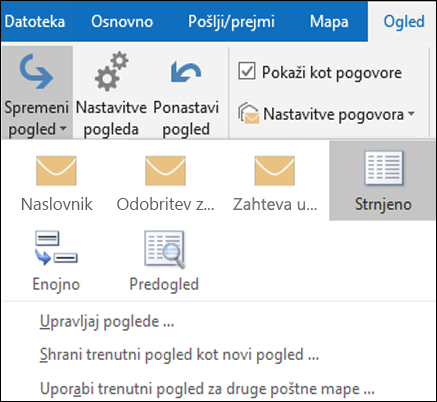Switch to the Osnovno tab
The image size is (437, 402).
(122, 22)
